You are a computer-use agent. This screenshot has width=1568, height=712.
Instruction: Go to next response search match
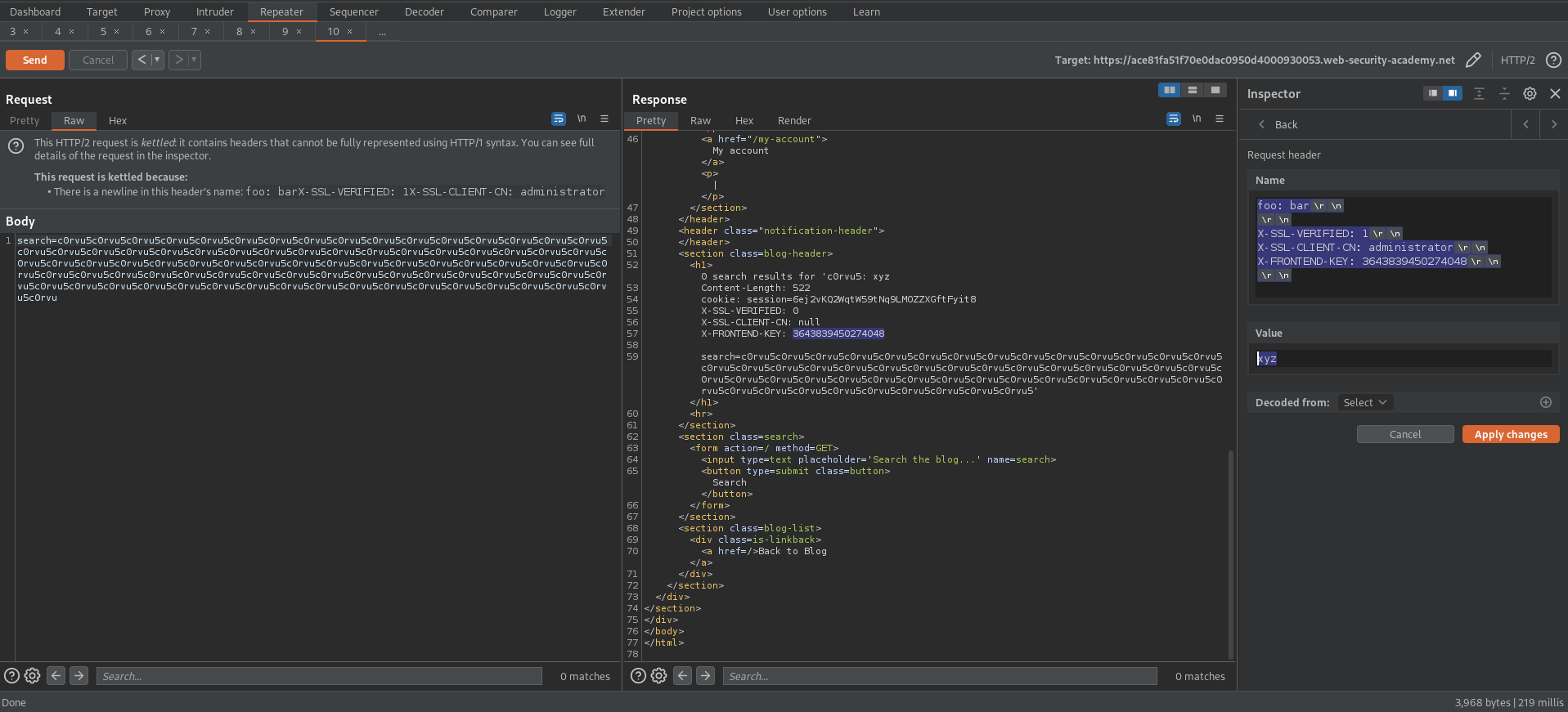click(705, 675)
